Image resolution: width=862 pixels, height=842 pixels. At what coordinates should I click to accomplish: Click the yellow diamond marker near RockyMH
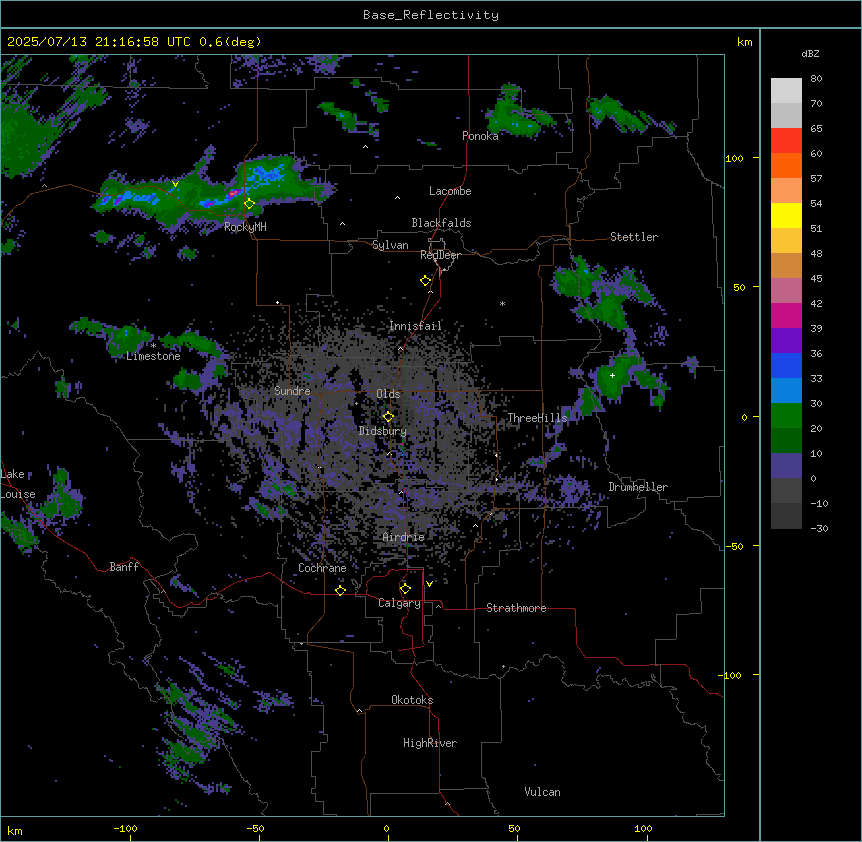[249, 204]
